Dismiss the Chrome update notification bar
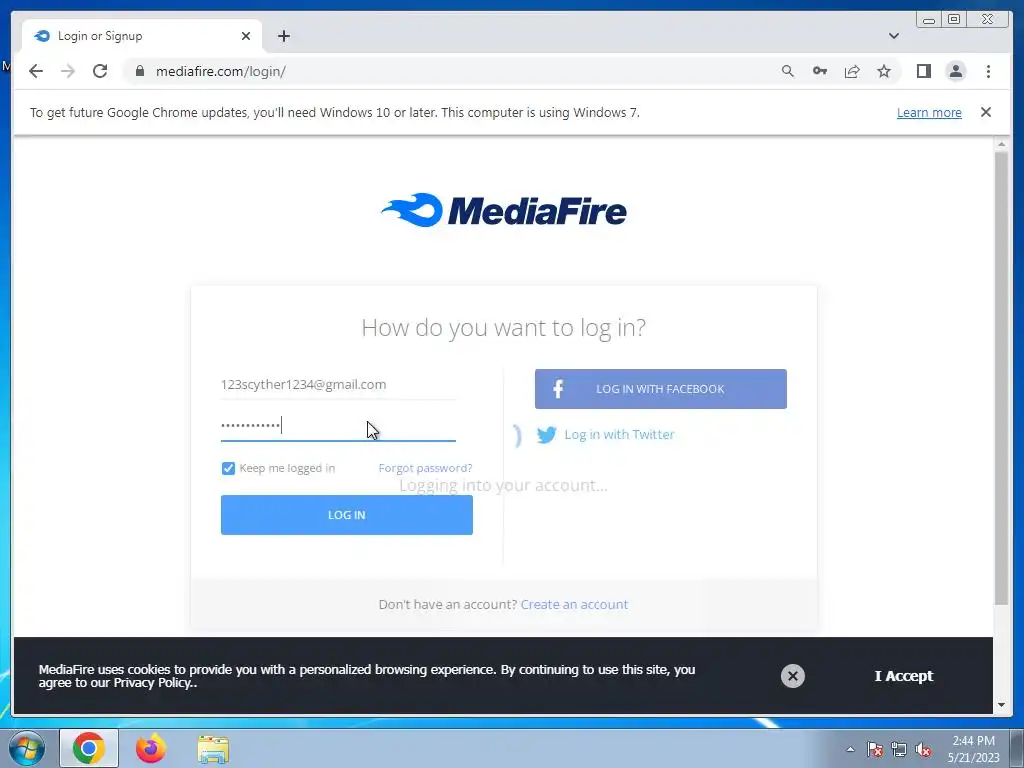 [x=985, y=112]
